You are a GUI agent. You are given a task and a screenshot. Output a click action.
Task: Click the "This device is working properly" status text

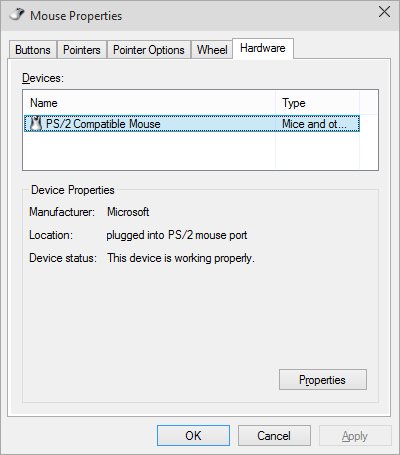click(x=181, y=258)
